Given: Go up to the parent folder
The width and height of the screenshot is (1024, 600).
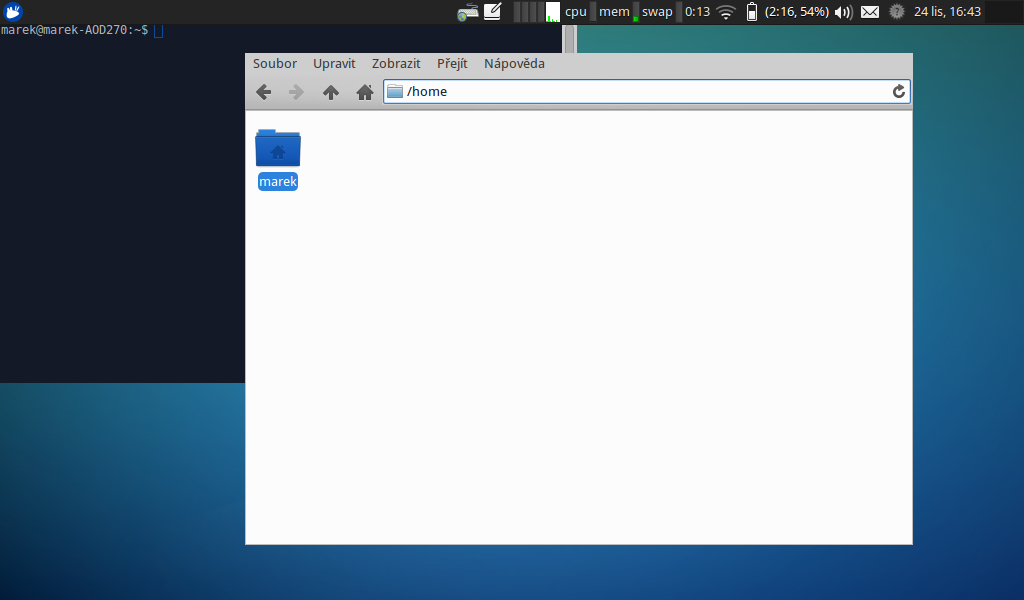Looking at the screenshot, I should click(x=331, y=92).
